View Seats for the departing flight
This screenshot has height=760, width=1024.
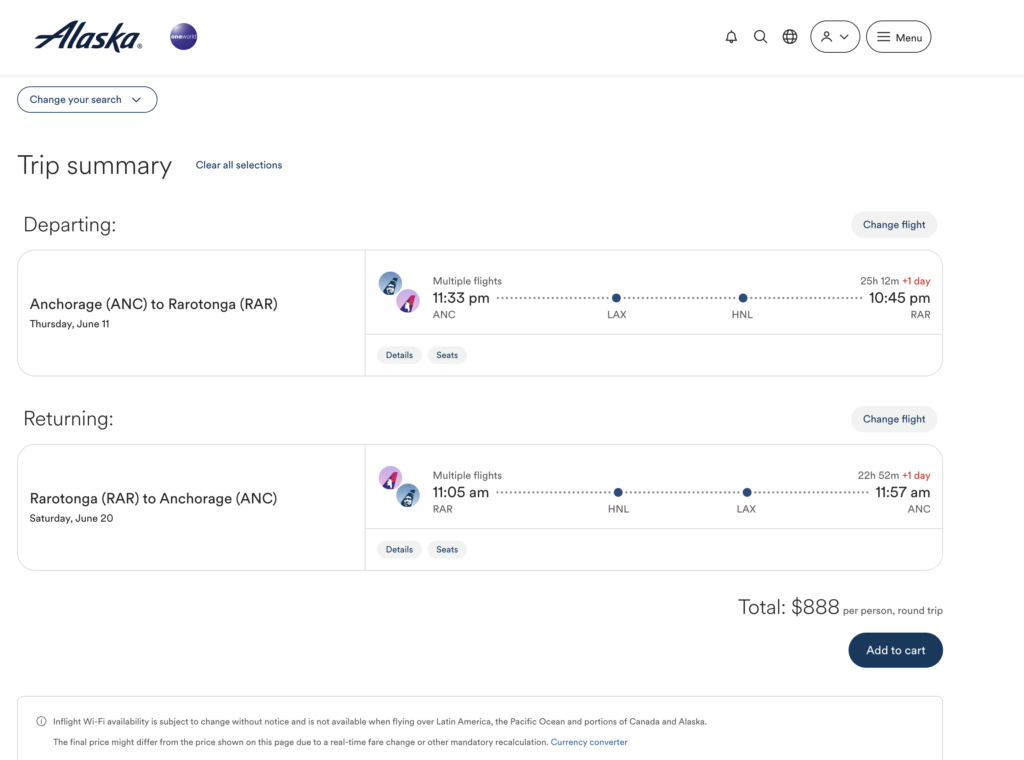[447, 355]
